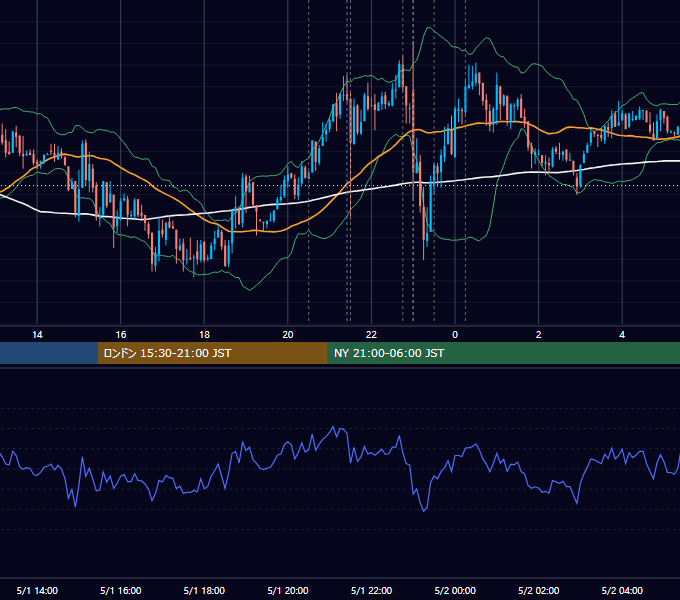
Task: Click the 14 hour label on the time axis
Action: 37,335
